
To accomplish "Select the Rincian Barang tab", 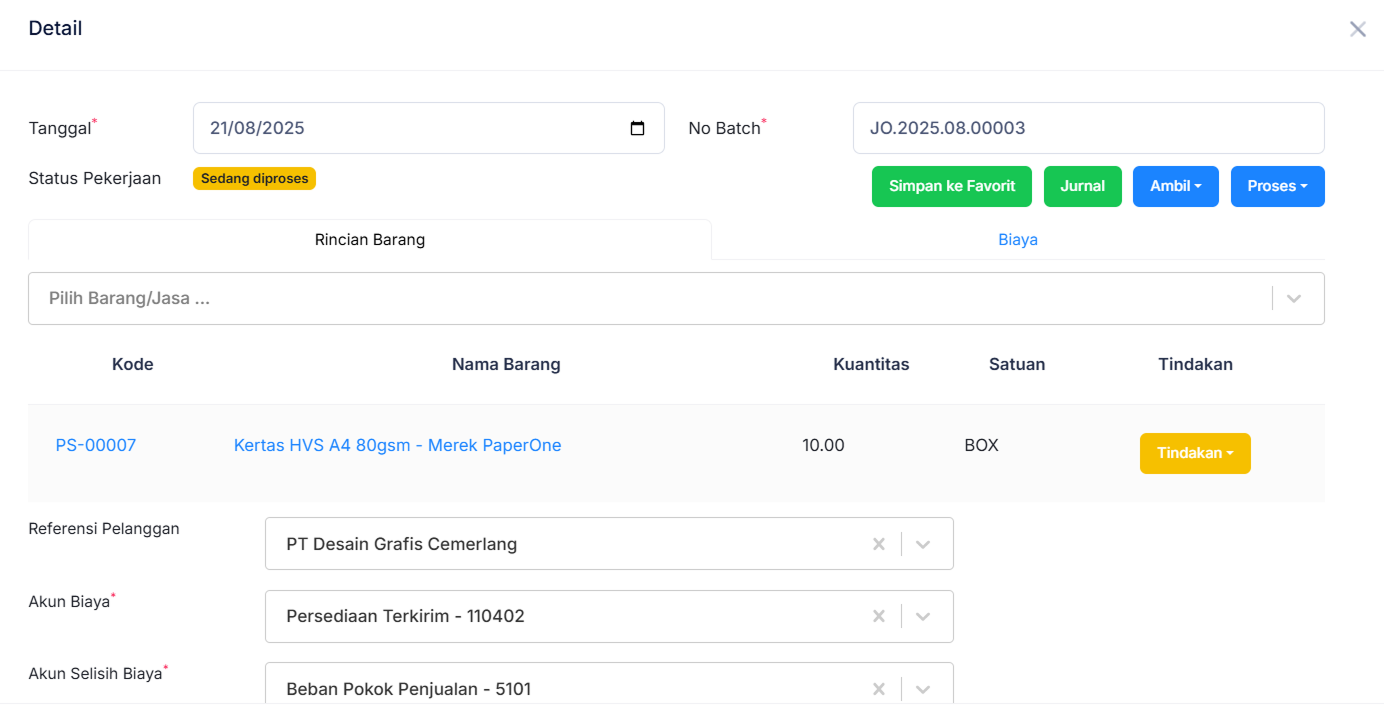I will click(x=370, y=240).
